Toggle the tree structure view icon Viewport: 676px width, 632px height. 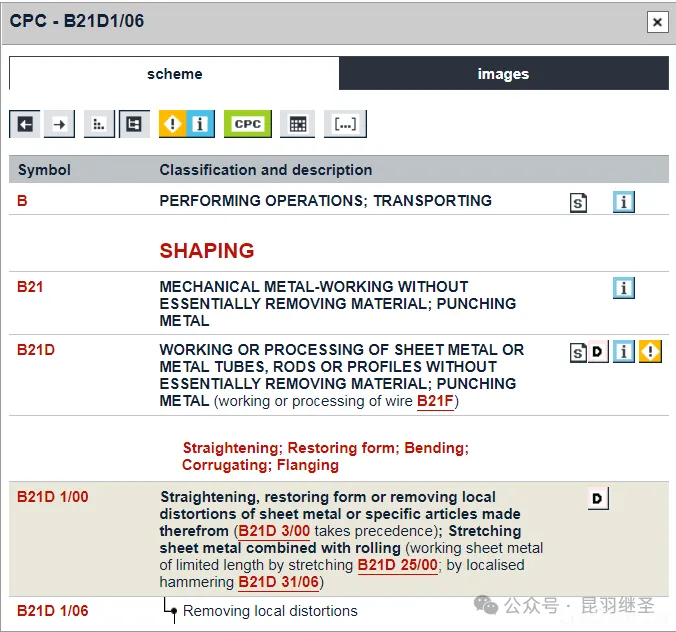[133, 124]
